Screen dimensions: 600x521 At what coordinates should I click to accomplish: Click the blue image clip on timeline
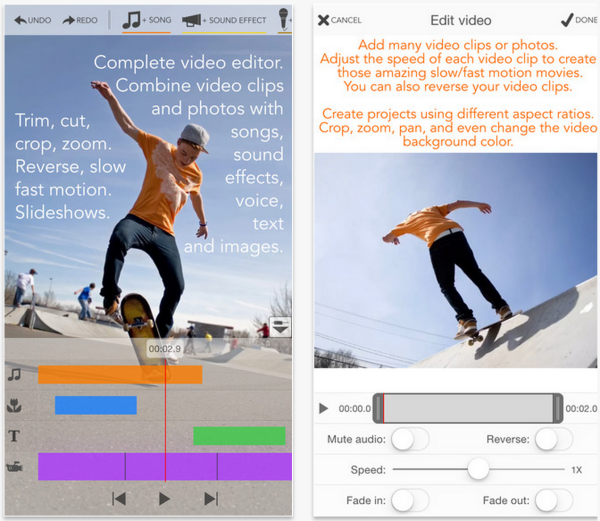click(x=96, y=405)
